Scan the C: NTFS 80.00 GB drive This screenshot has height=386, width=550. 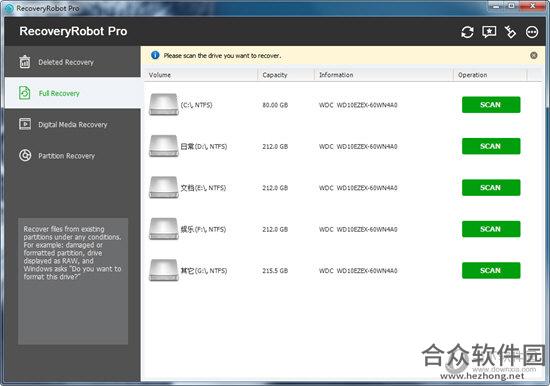coord(491,105)
